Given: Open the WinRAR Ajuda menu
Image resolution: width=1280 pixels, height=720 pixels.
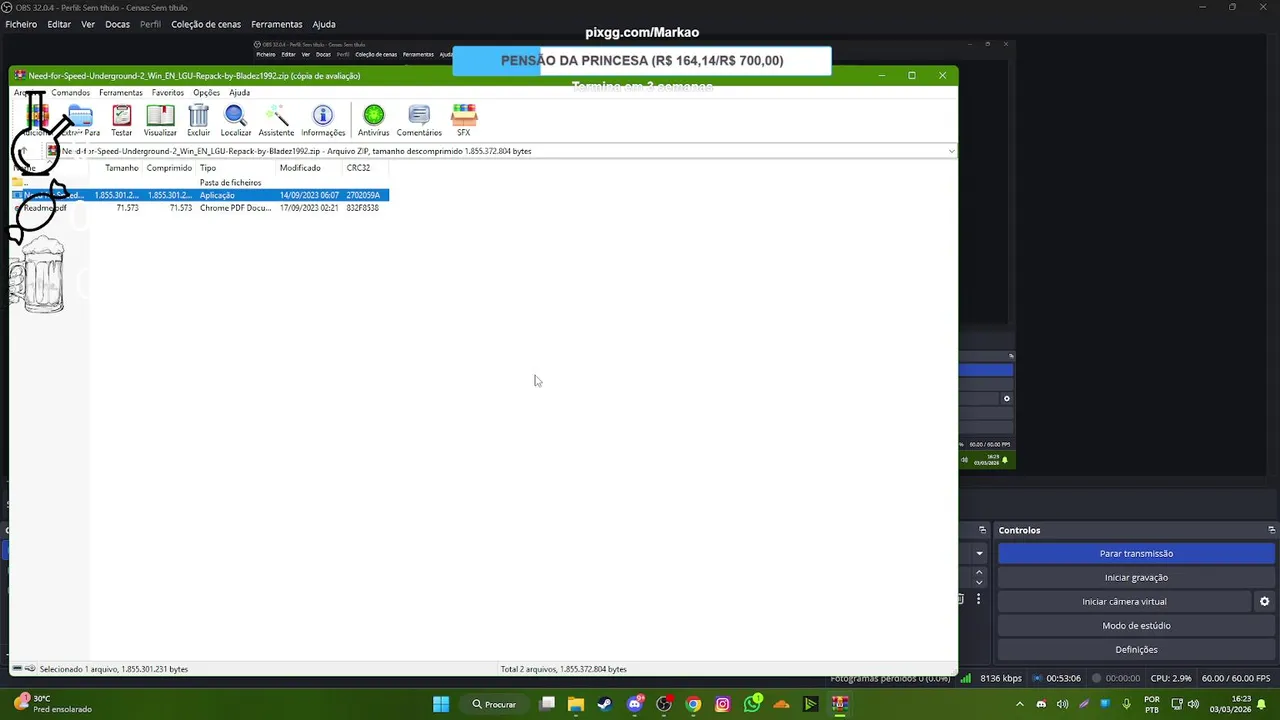Looking at the screenshot, I should click(239, 92).
